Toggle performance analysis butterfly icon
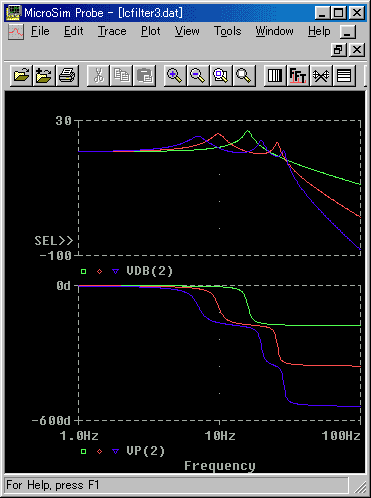This screenshot has width=371, height=498. (x=321, y=75)
